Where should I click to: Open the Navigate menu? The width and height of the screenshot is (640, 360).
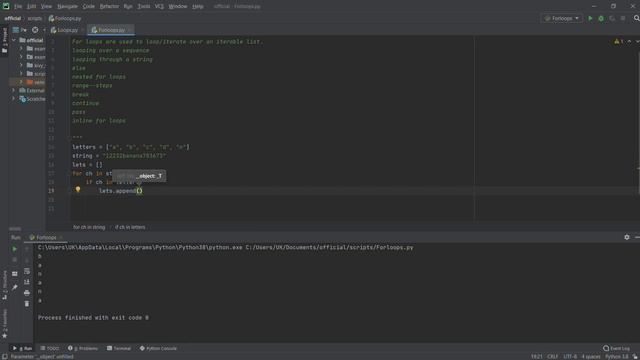[x=67, y=7]
